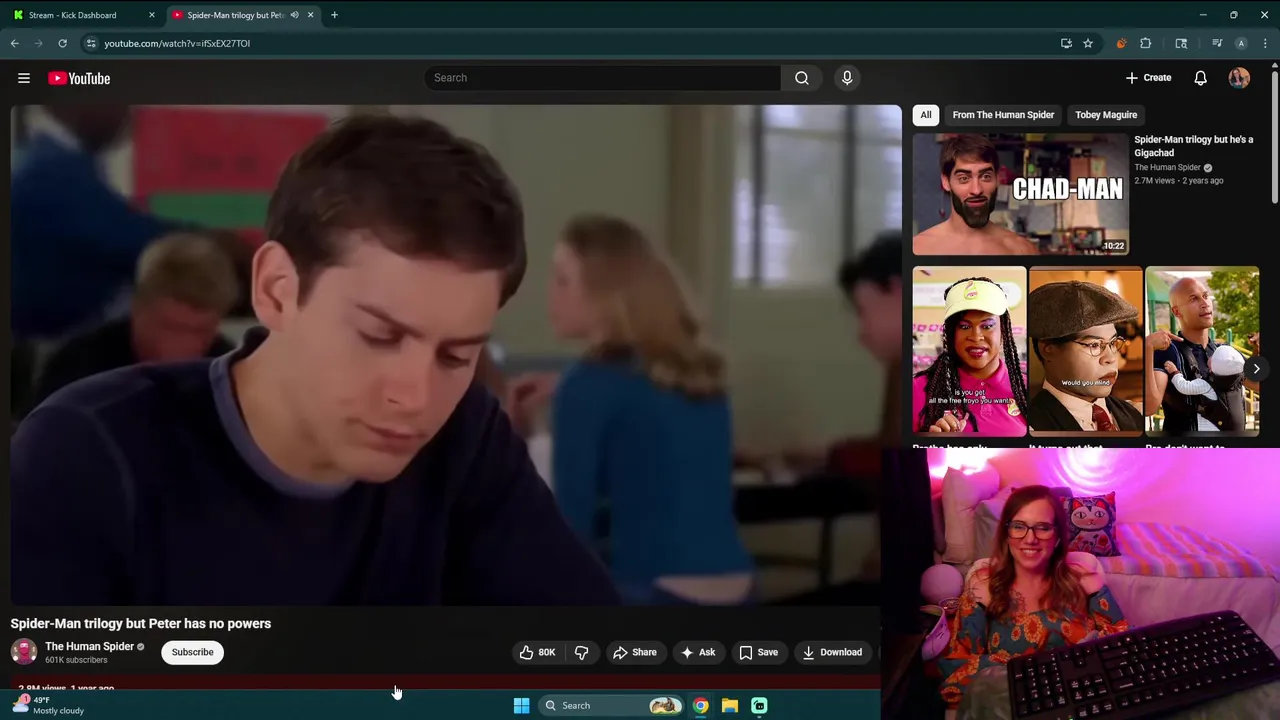This screenshot has width=1280, height=720.
Task: Open the notifications bell
Action: (x=1200, y=78)
